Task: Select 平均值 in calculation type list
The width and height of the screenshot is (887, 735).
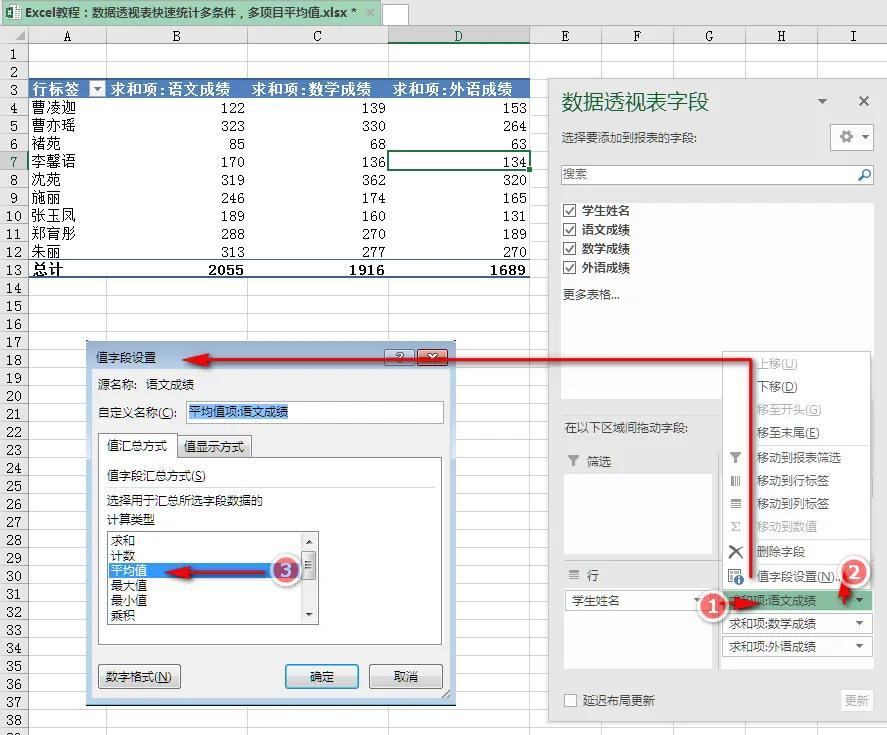Action: 129,570
